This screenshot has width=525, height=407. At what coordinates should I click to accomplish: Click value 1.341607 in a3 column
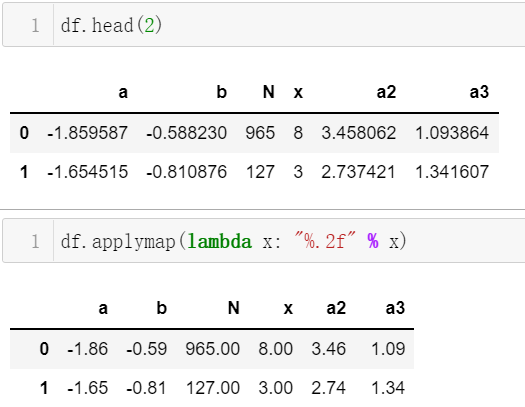pos(452,172)
